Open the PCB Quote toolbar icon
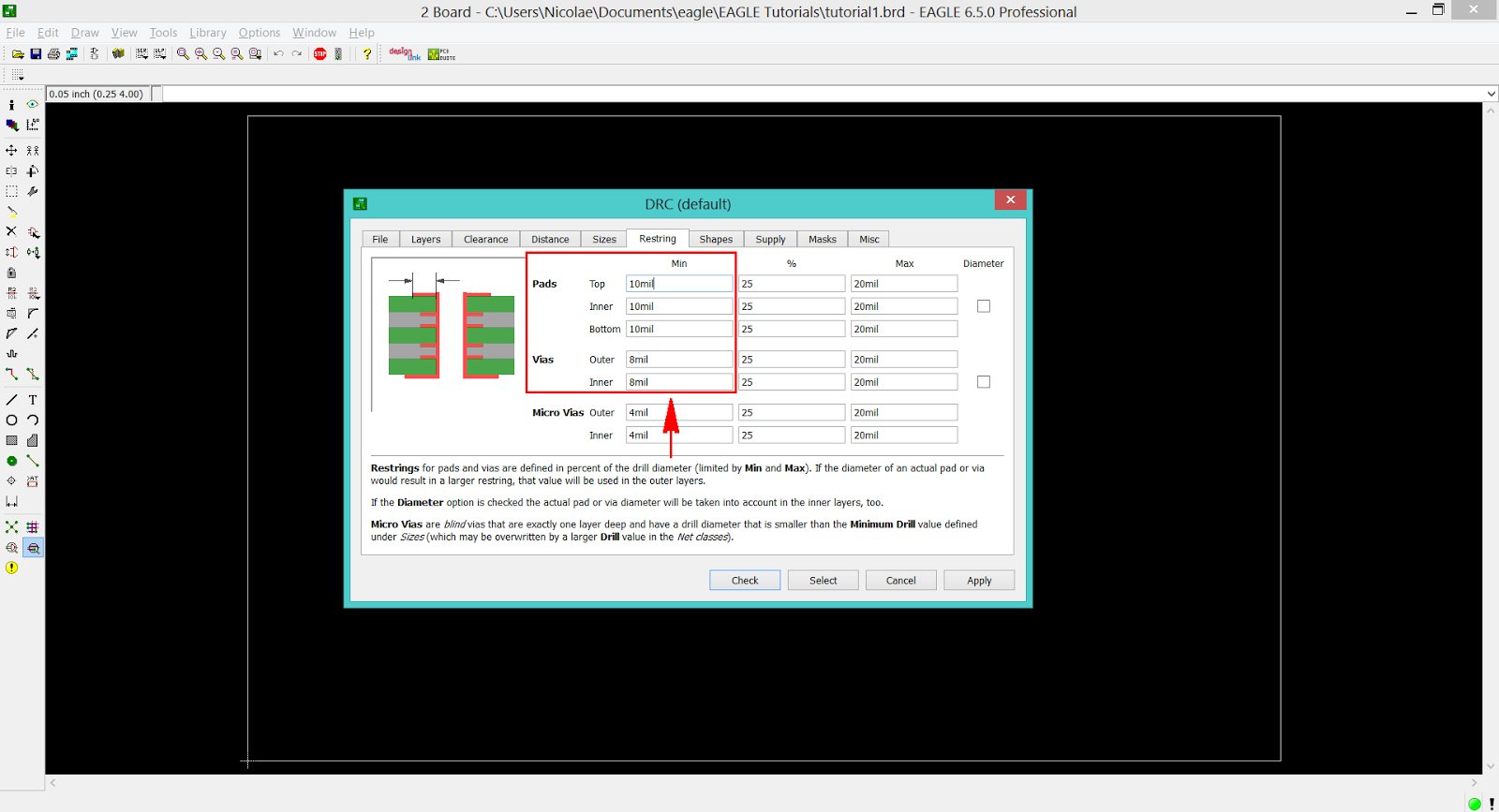 click(x=441, y=54)
